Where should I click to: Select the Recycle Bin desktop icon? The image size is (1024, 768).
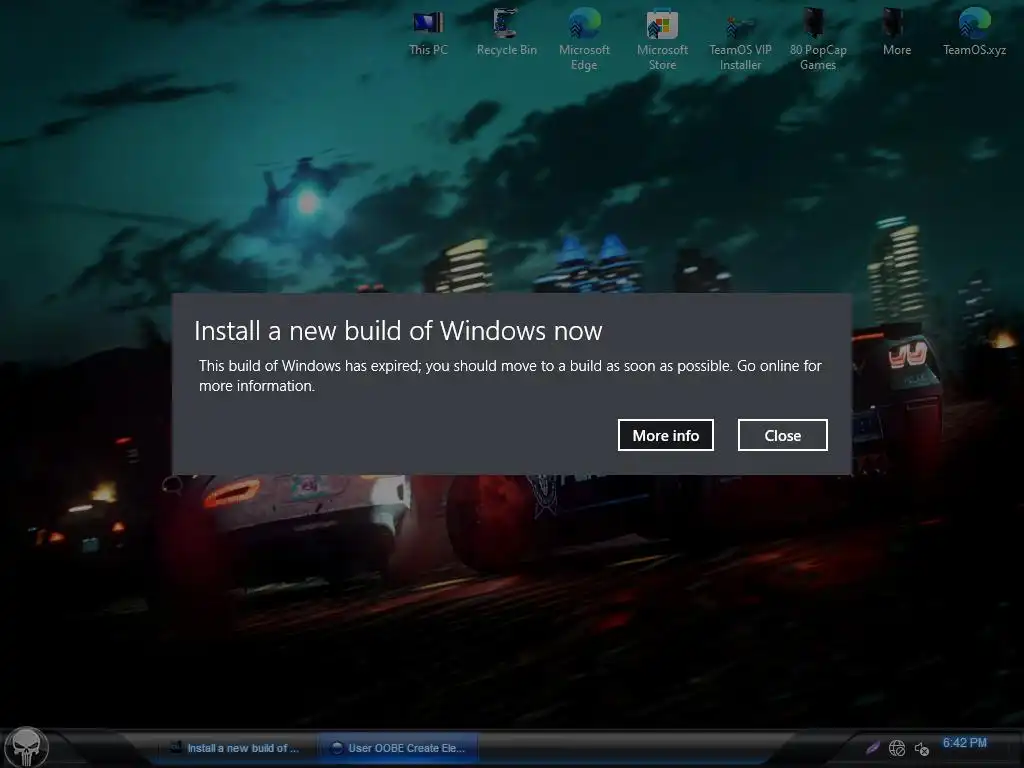click(x=506, y=33)
